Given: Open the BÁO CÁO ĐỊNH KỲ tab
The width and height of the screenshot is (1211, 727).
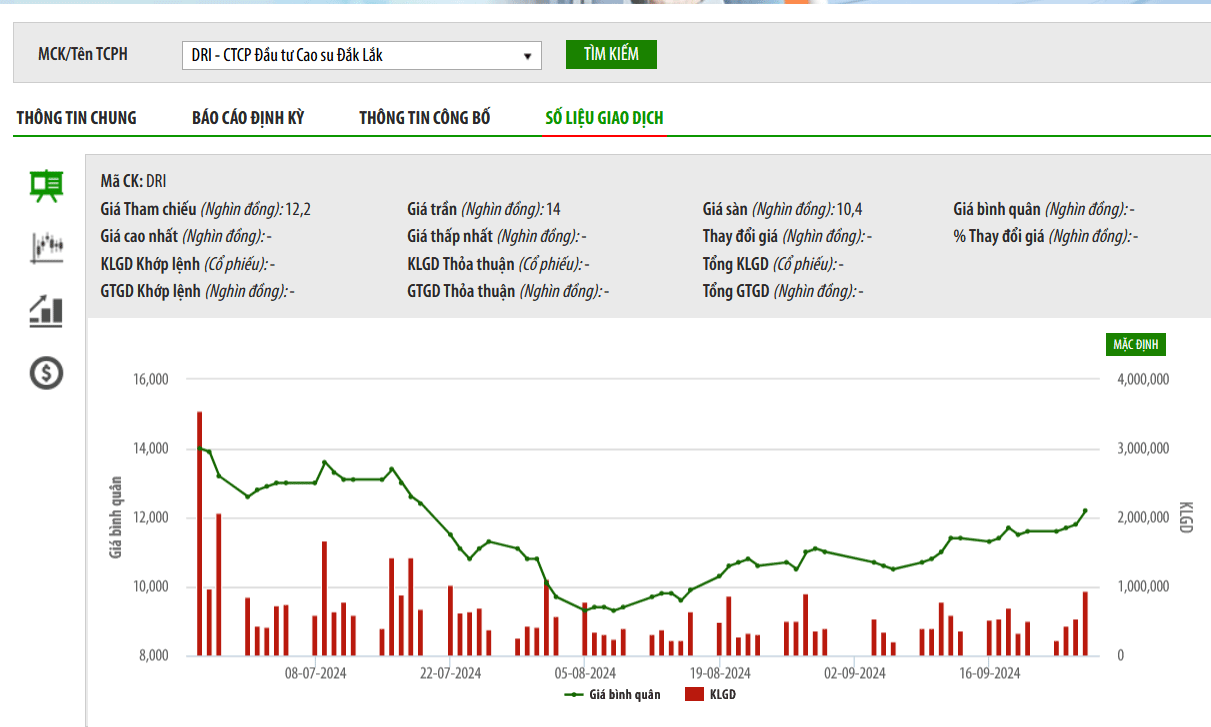Looking at the screenshot, I should pyautogui.click(x=248, y=118).
